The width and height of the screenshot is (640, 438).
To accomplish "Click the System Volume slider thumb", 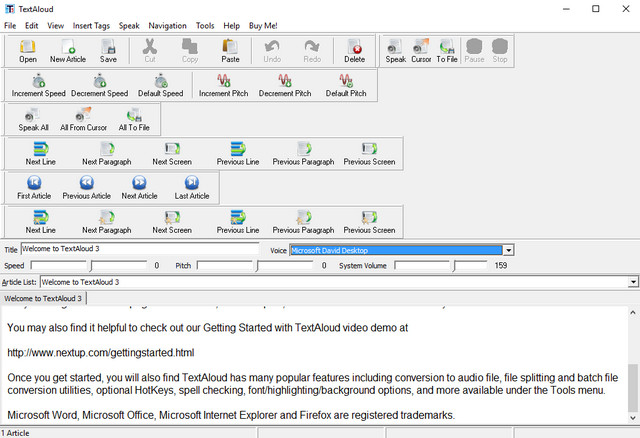I will tap(454, 266).
